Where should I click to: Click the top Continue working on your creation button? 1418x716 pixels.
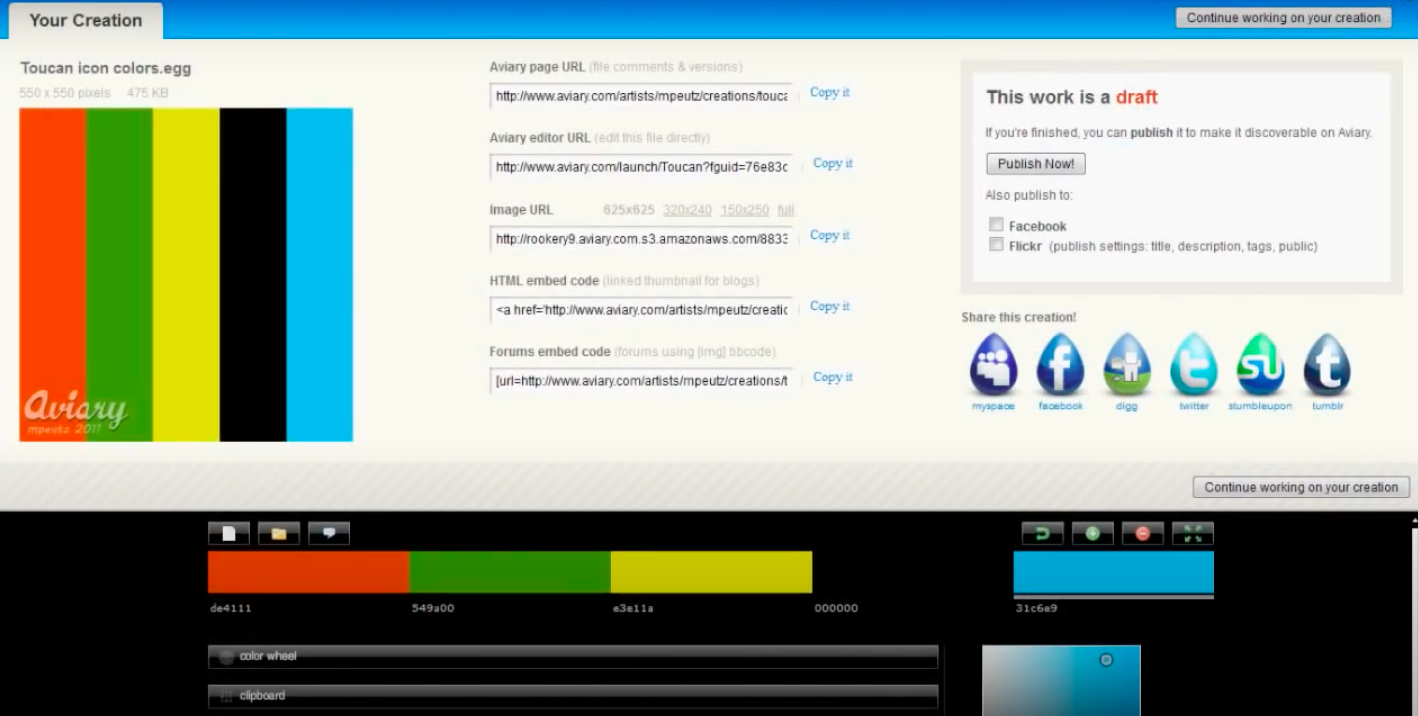pos(1283,18)
